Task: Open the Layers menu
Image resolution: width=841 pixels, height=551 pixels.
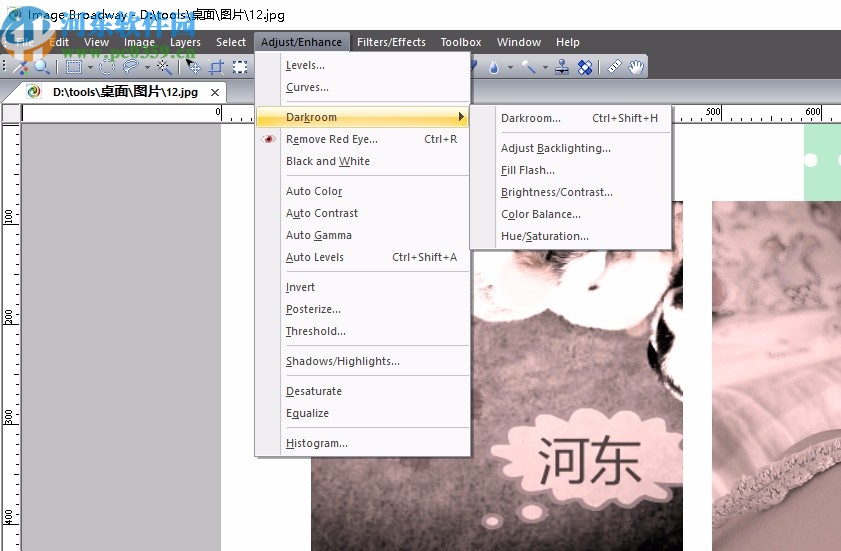Action: coord(185,42)
